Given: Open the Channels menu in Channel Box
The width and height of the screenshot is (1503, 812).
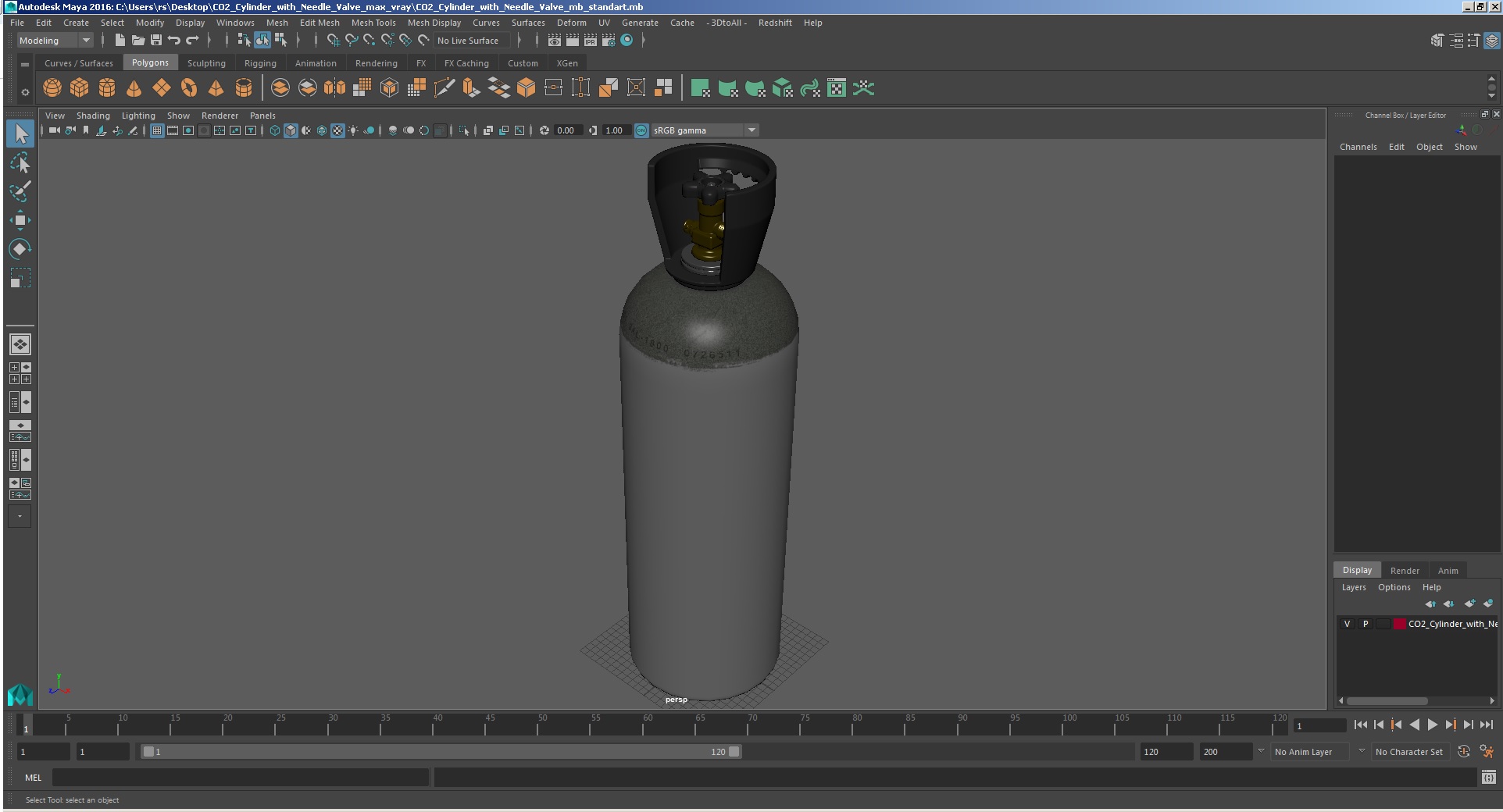Looking at the screenshot, I should point(1358,147).
